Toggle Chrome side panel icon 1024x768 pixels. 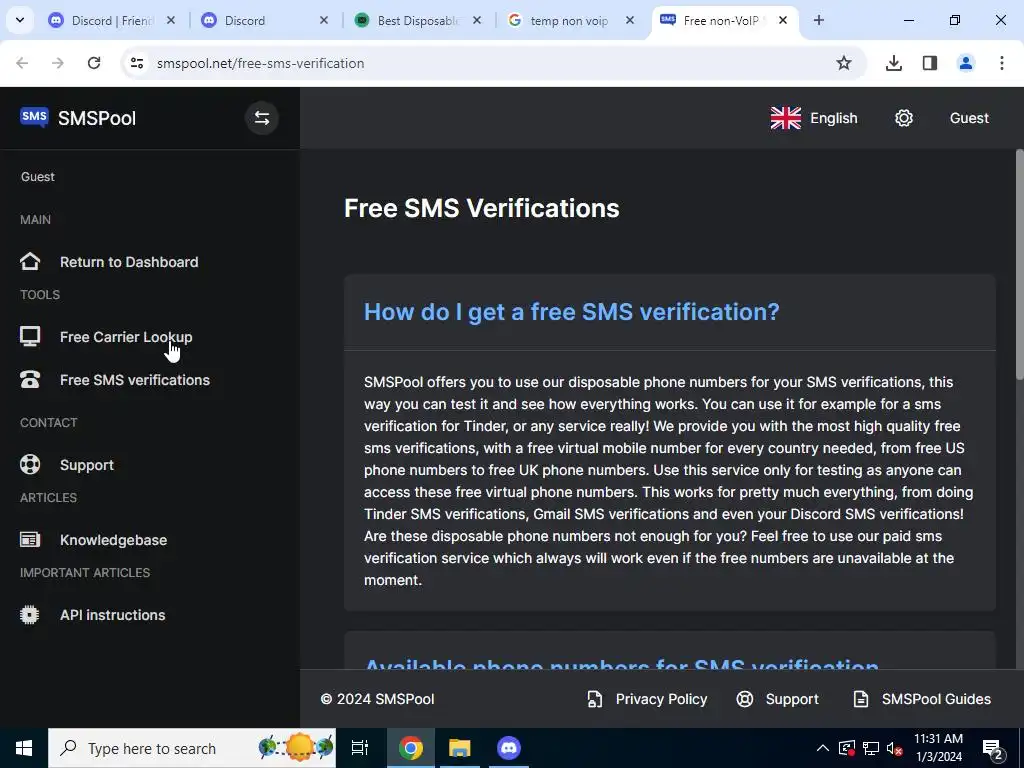pyautogui.click(x=930, y=63)
